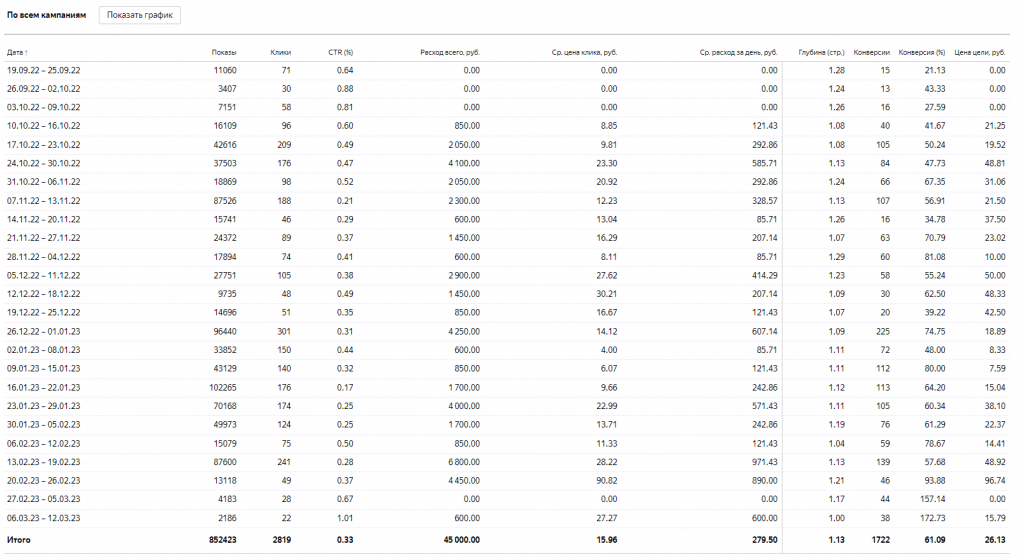This screenshot has height=560, width=1024.
Task: Click the Показать график button
Action: pyautogui.click(x=139, y=16)
